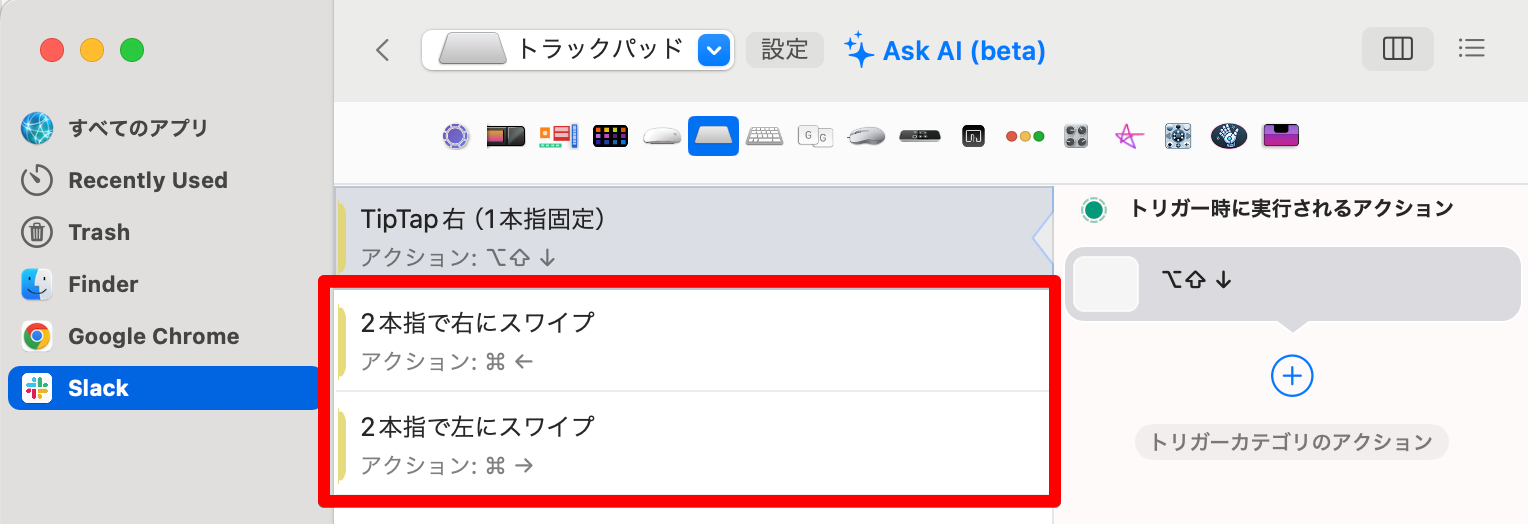
Task: Choose the grey normal mouse icon
Action: click(866, 136)
